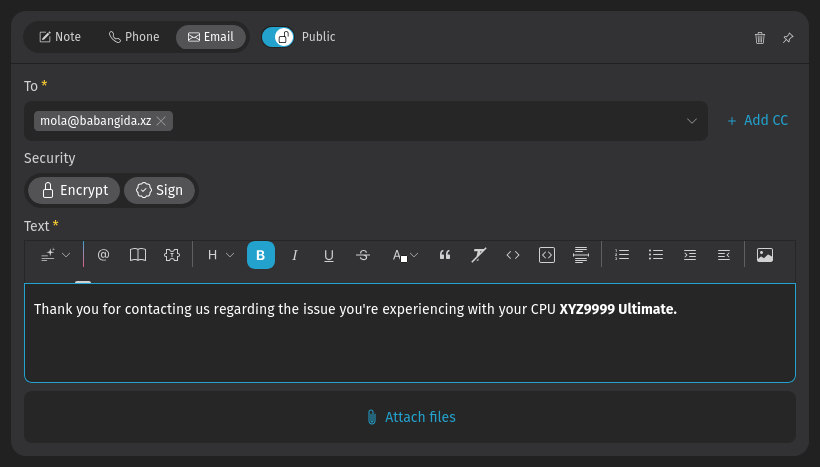Insert a text module snippet
Viewport: 820px width, 467px height.
tap(172, 255)
